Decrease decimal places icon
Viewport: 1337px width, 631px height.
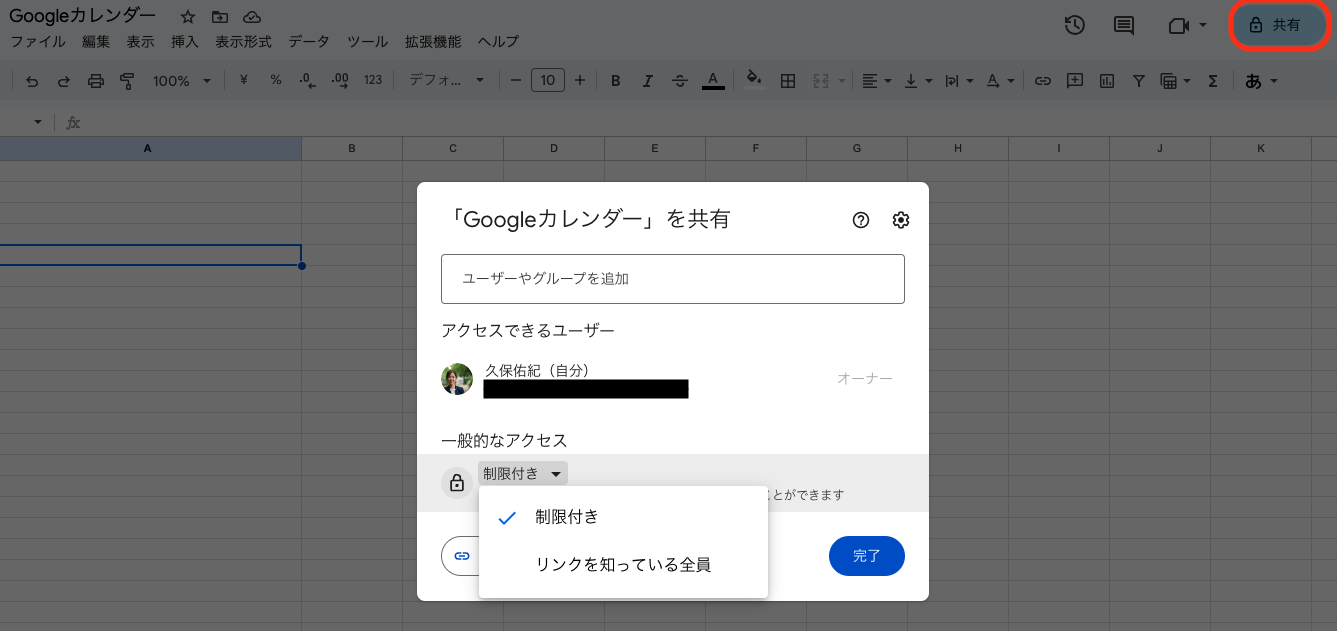(307, 80)
